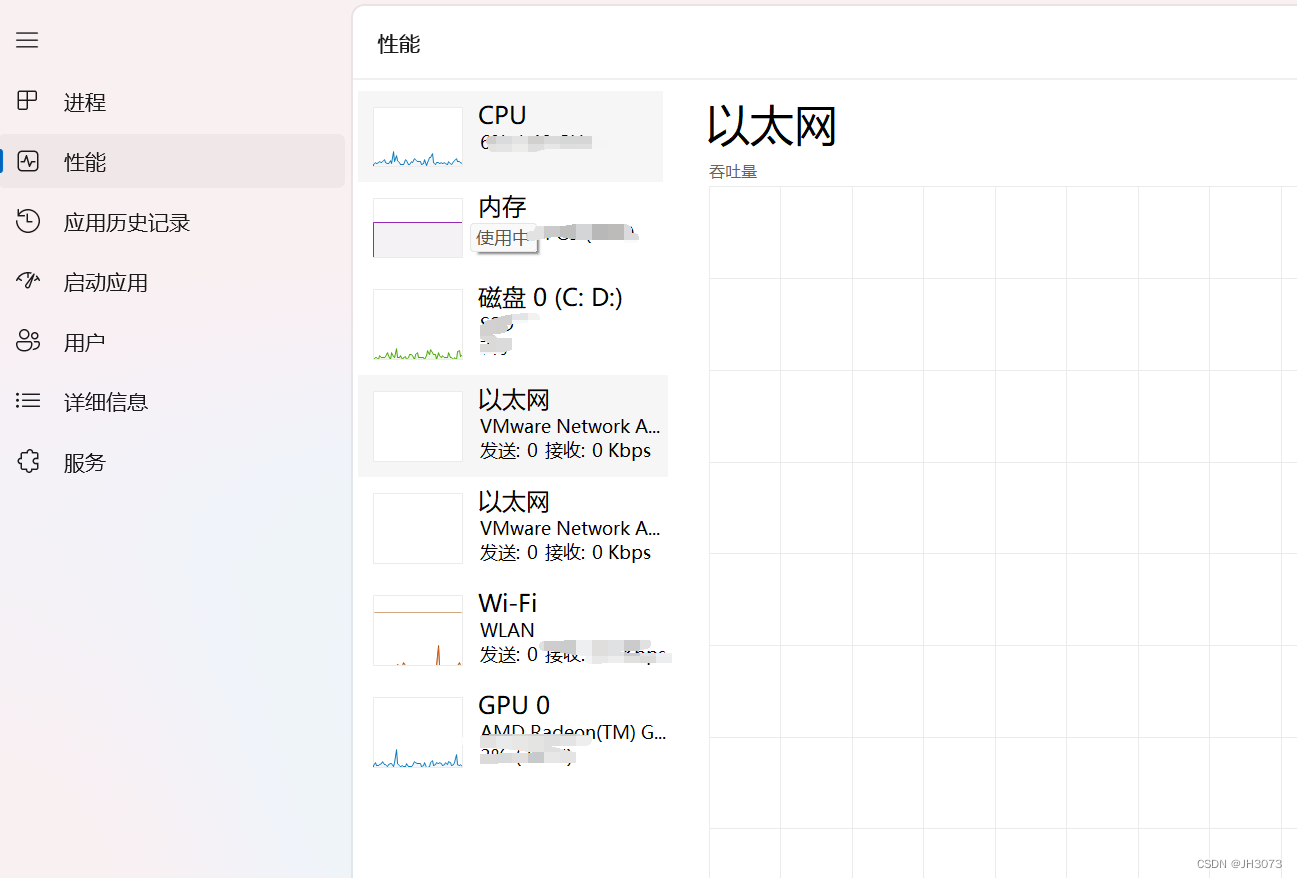Click the Ethernet throughput graph area
Viewport: 1297px width, 878px height.
(x=1003, y=532)
